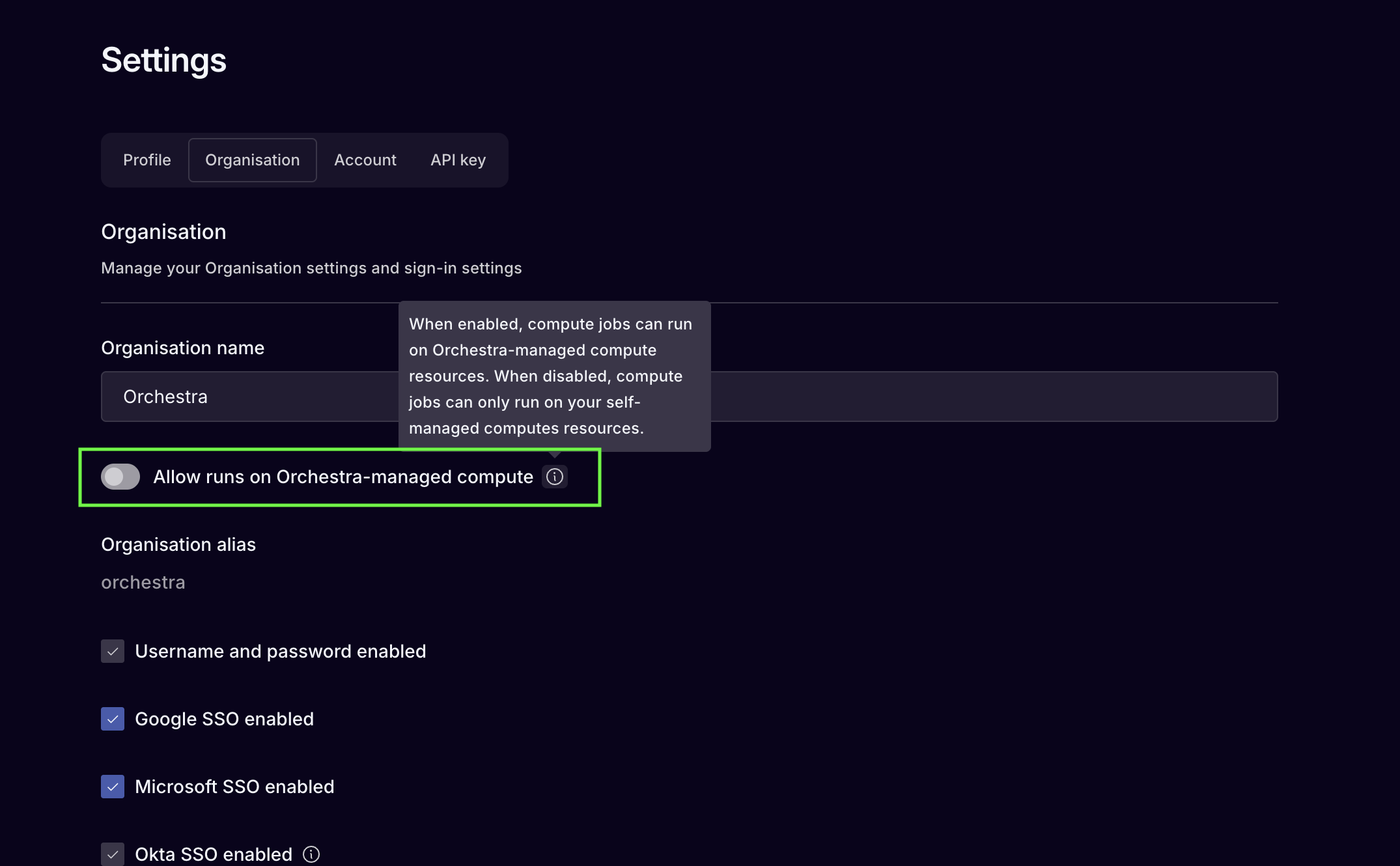Click the Organisation section heading
This screenshot has width=1400, height=866.
(x=164, y=232)
